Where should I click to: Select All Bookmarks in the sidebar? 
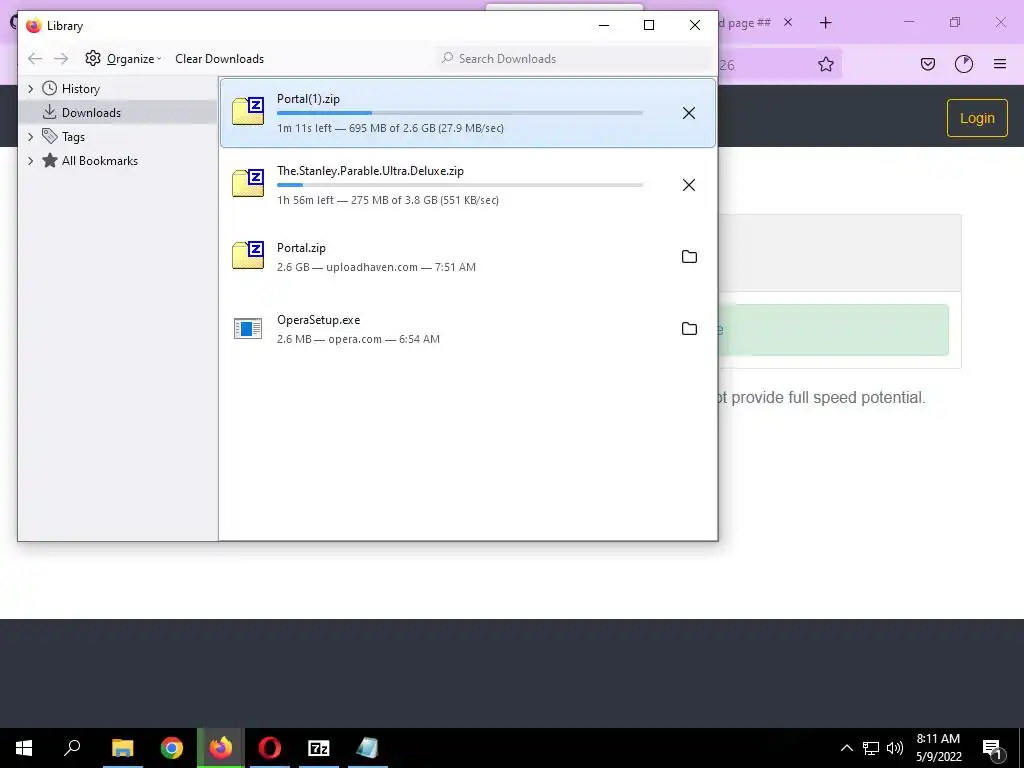tap(99, 161)
